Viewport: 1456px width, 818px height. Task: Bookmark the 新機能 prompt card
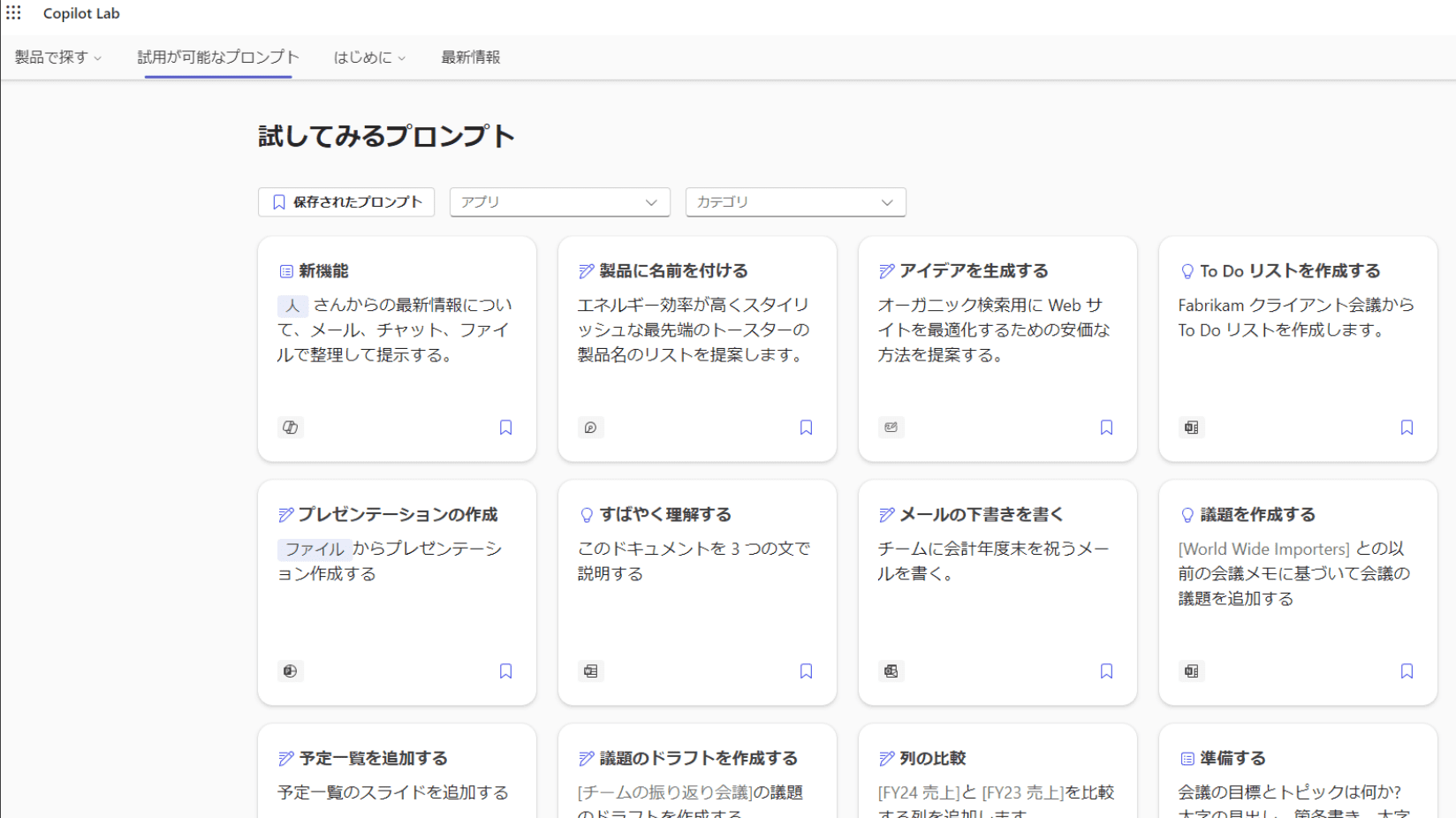[505, 428]
